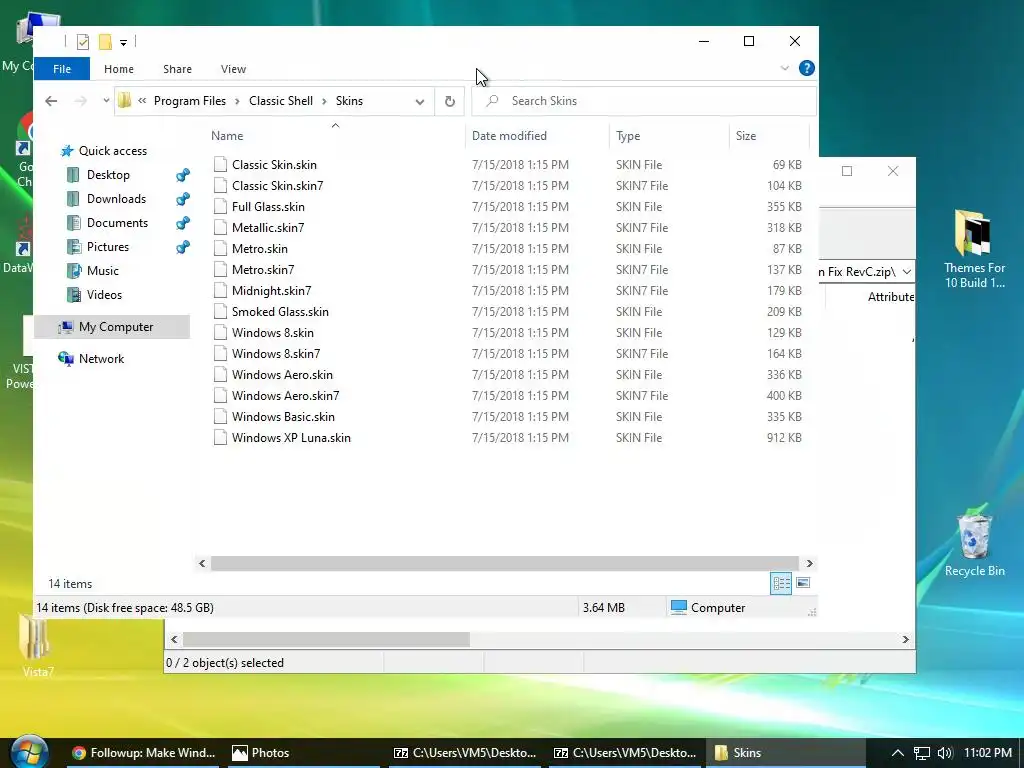Click the file list horizontal scrollbar
The height and width of the screenshot is (768, 1024).
pyautogui.click(x=504, y=563)
